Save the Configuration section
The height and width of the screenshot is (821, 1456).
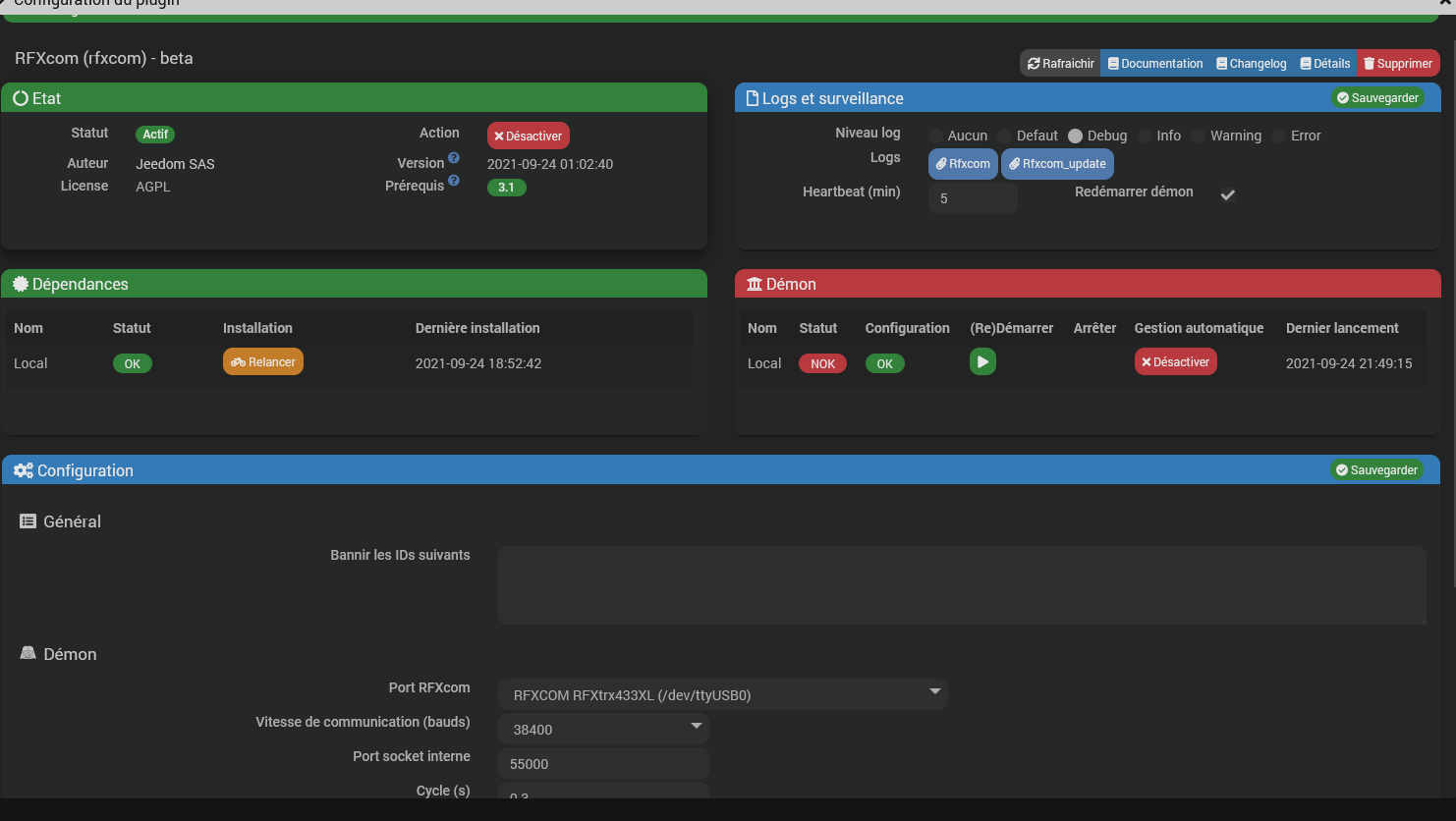(1376, 469)
